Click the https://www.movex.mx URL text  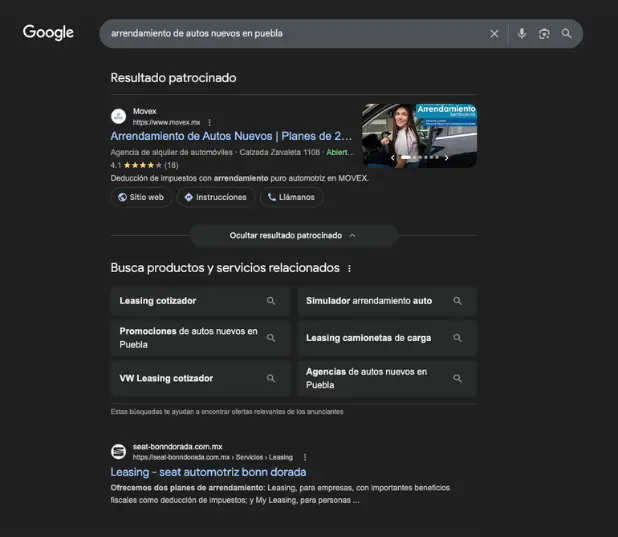(166, 122)
